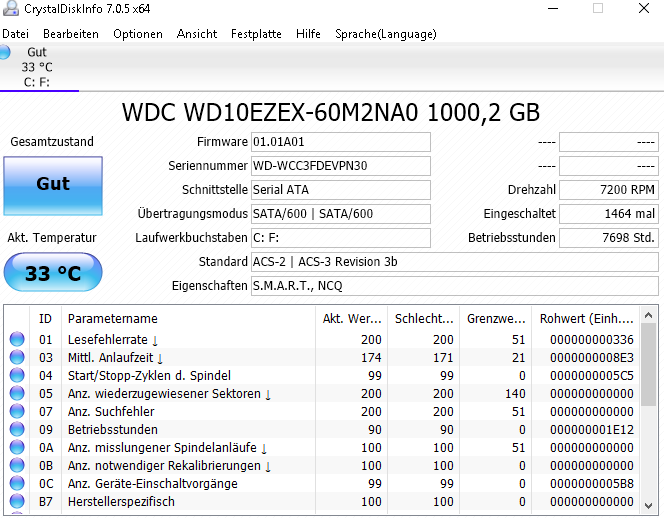Click status icon for Herstellerspezifisch row B7

point(17,501)
